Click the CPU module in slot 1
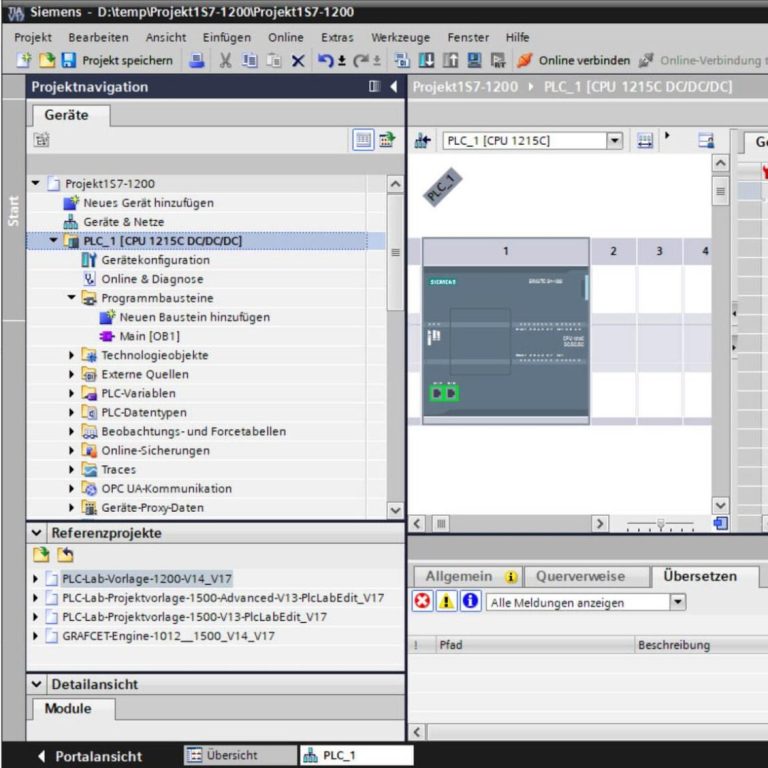The width and height of the screenshot is (768, 768). (506, 341)
